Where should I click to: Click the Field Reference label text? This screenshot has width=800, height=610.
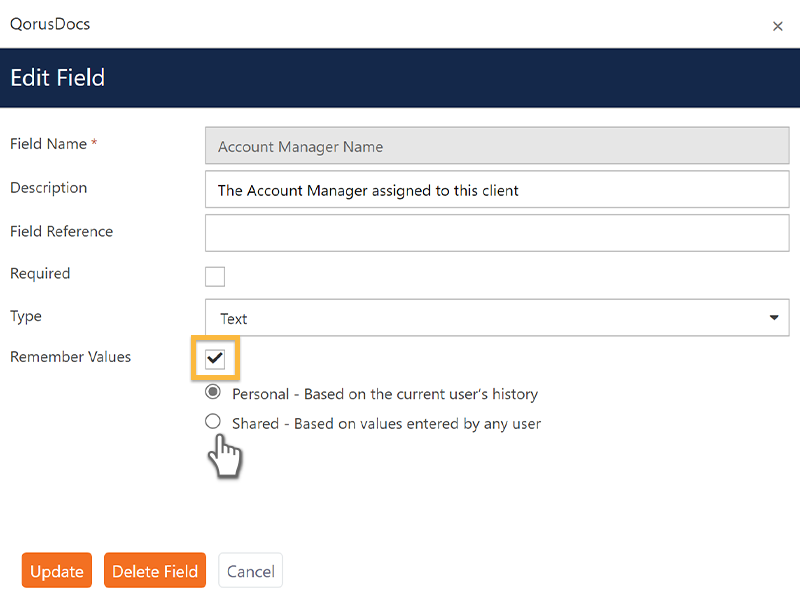click(x=62, y=232)
